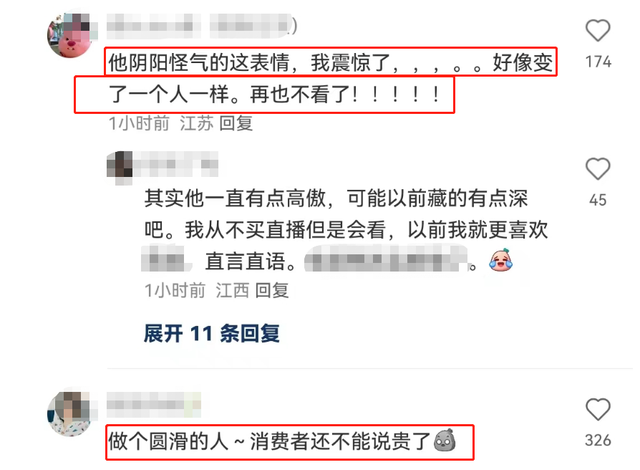The width and height of the screenshot is (640, 470).
Task: Tap the gray emoji after 说贵了
Action: [444, 441]
